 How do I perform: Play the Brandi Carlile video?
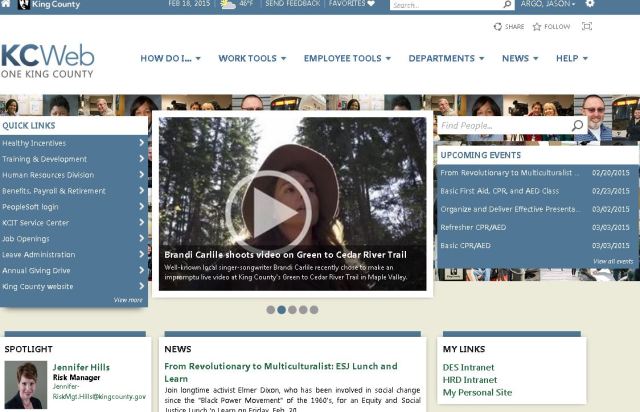click(269, 212)
